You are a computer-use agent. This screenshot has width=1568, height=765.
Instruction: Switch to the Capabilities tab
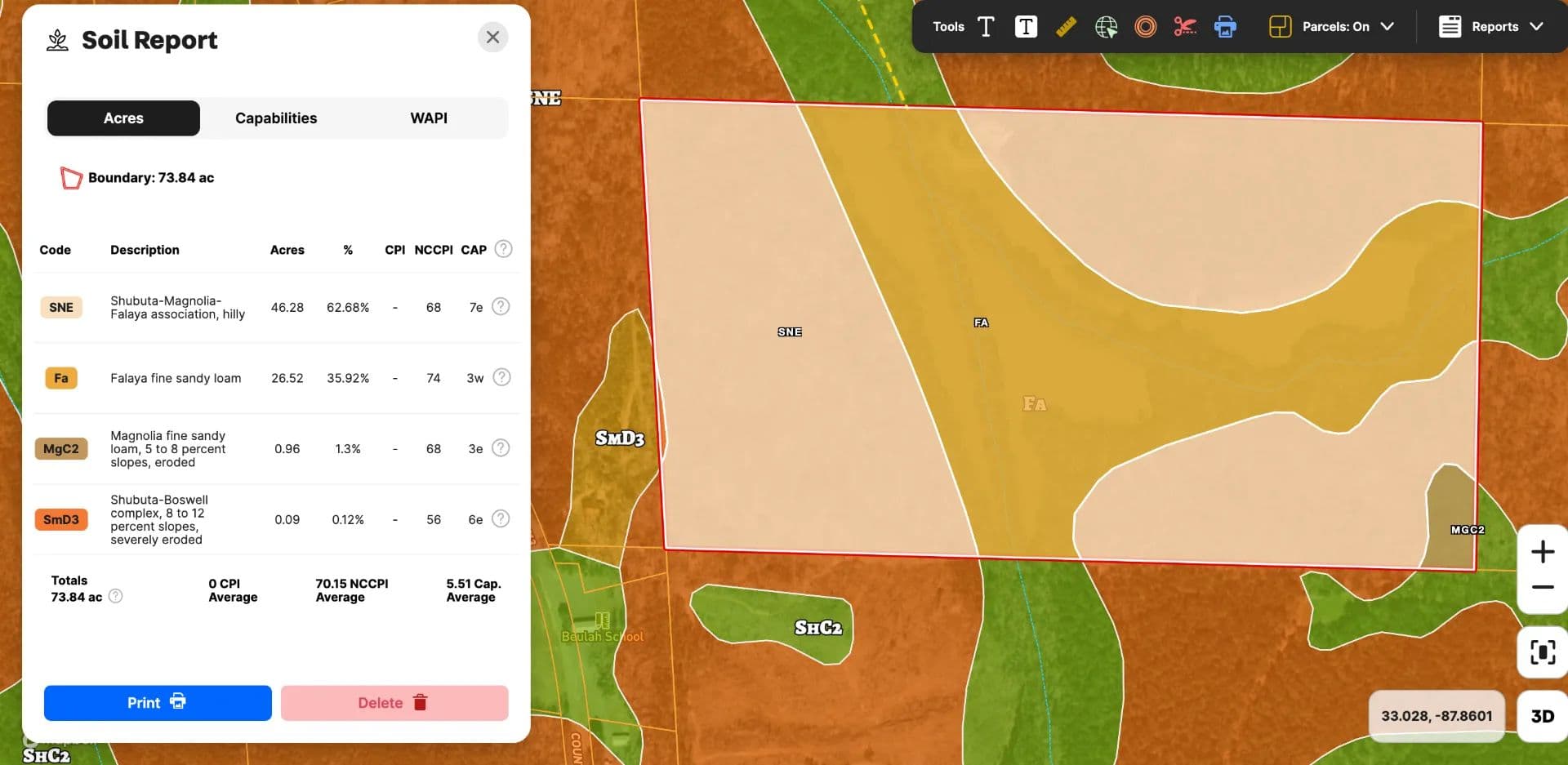tap(276, 118)
